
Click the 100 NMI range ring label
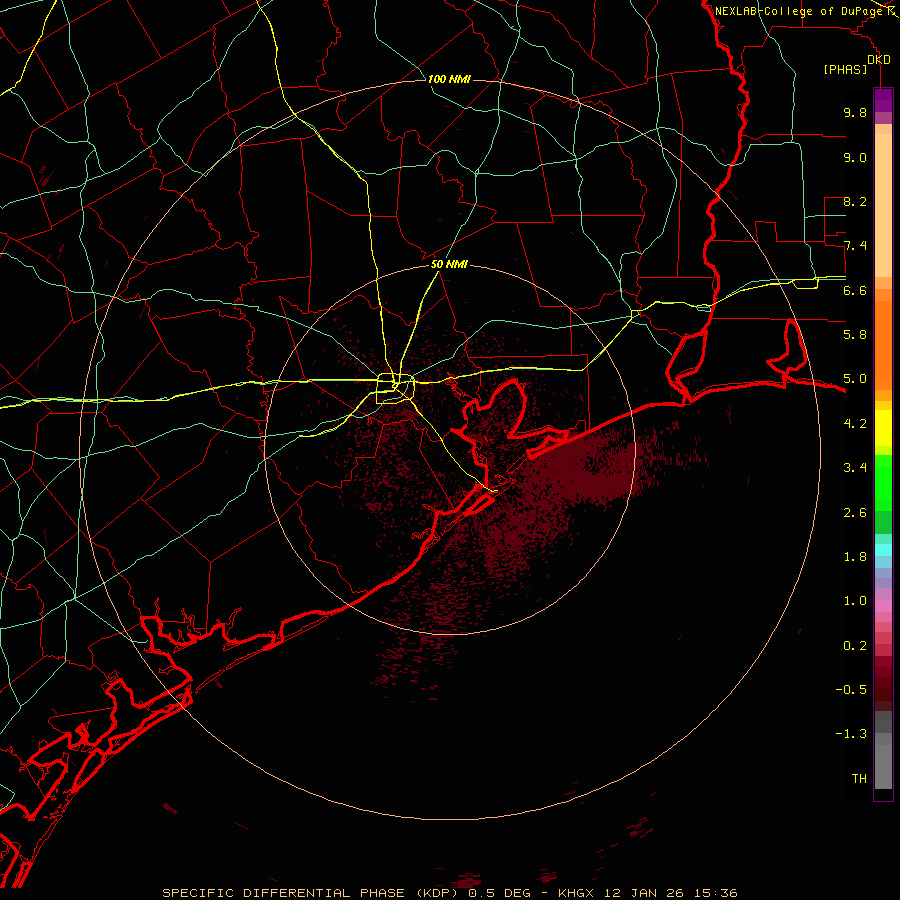coord(449,79)
